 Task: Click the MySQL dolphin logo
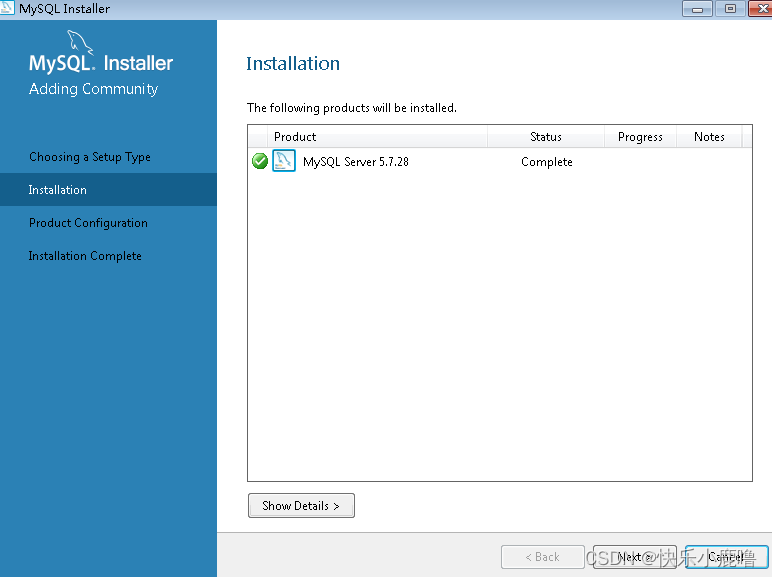click(x=79, y=41)
